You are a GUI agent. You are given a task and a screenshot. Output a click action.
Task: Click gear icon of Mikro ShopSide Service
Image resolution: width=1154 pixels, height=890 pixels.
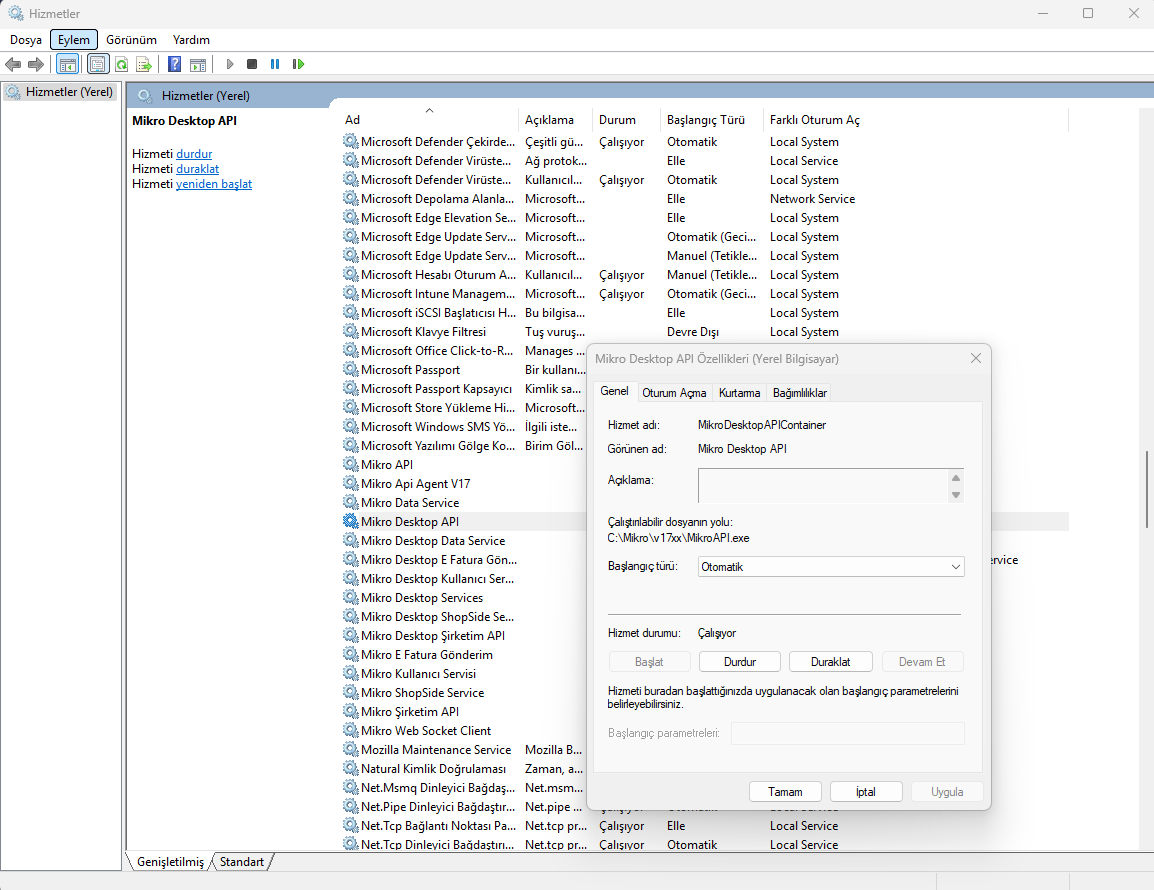click(351, 693)
